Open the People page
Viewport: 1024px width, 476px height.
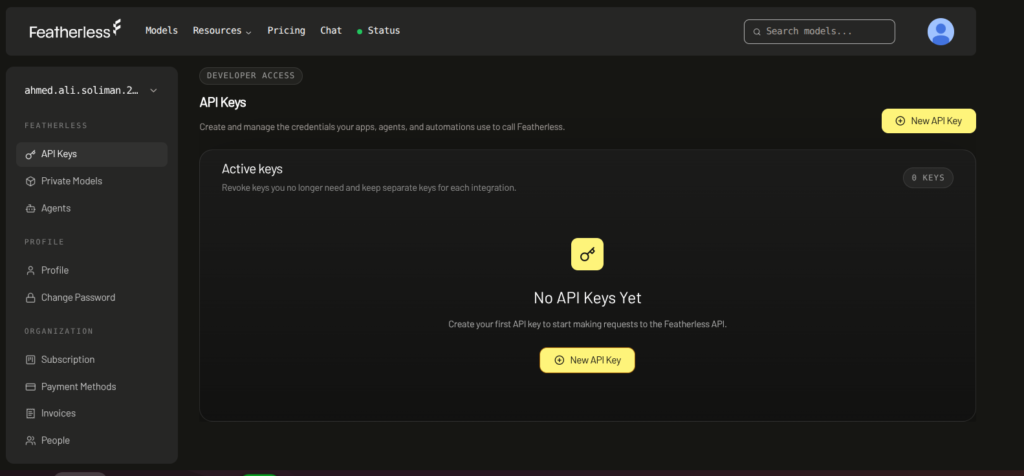[92, 441]
